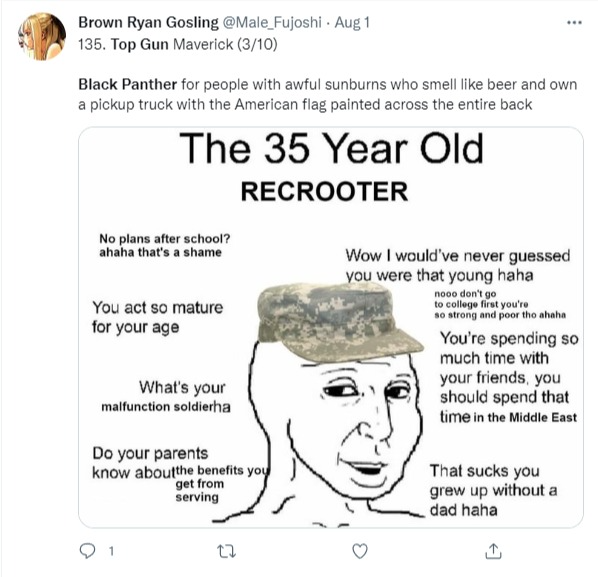Viewport: 598px width, 577px height.
Task: Click 'That sucks you grew up' meme text
Action: click(x=494, y=490)
